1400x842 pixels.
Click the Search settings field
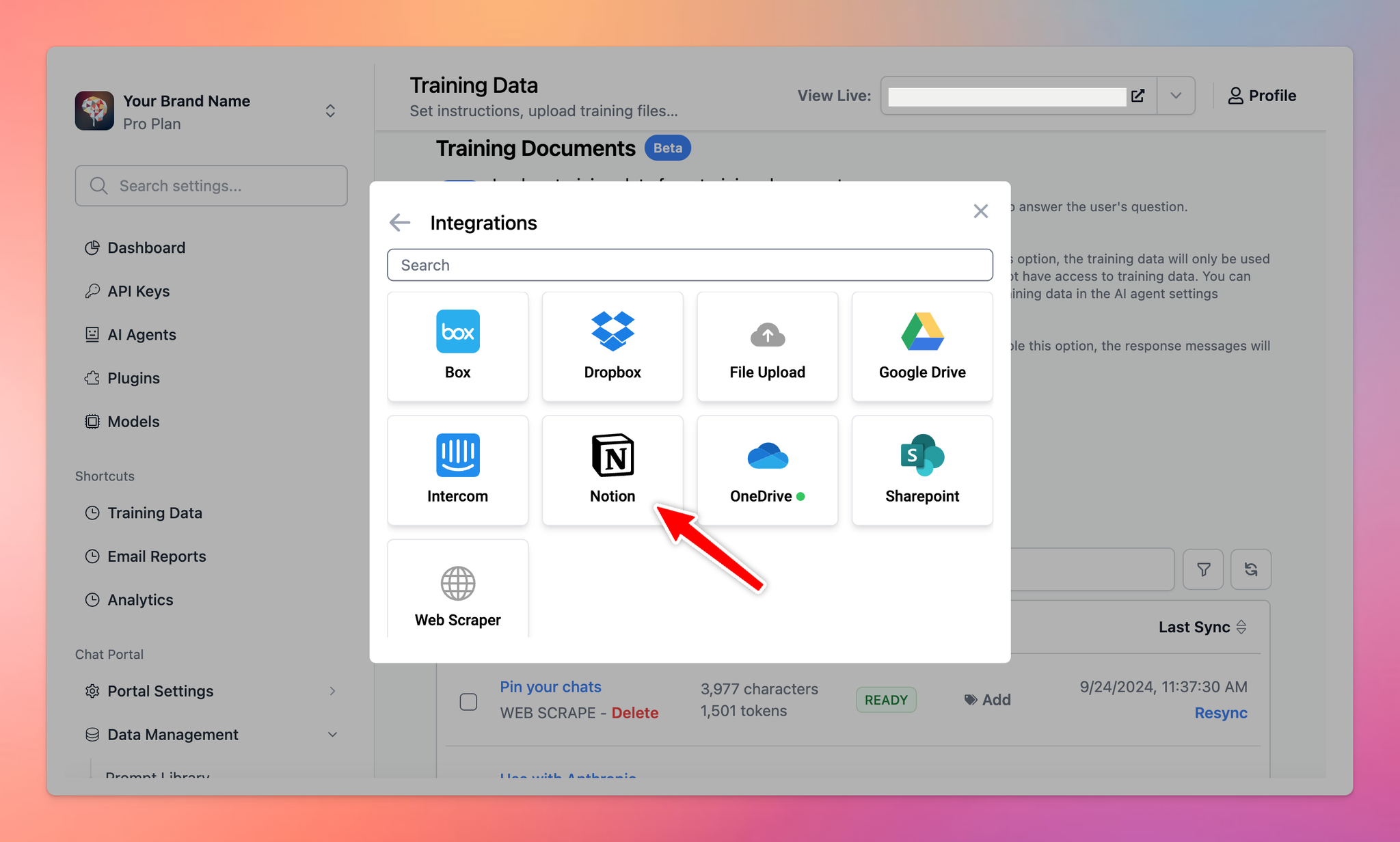(211, 186)
